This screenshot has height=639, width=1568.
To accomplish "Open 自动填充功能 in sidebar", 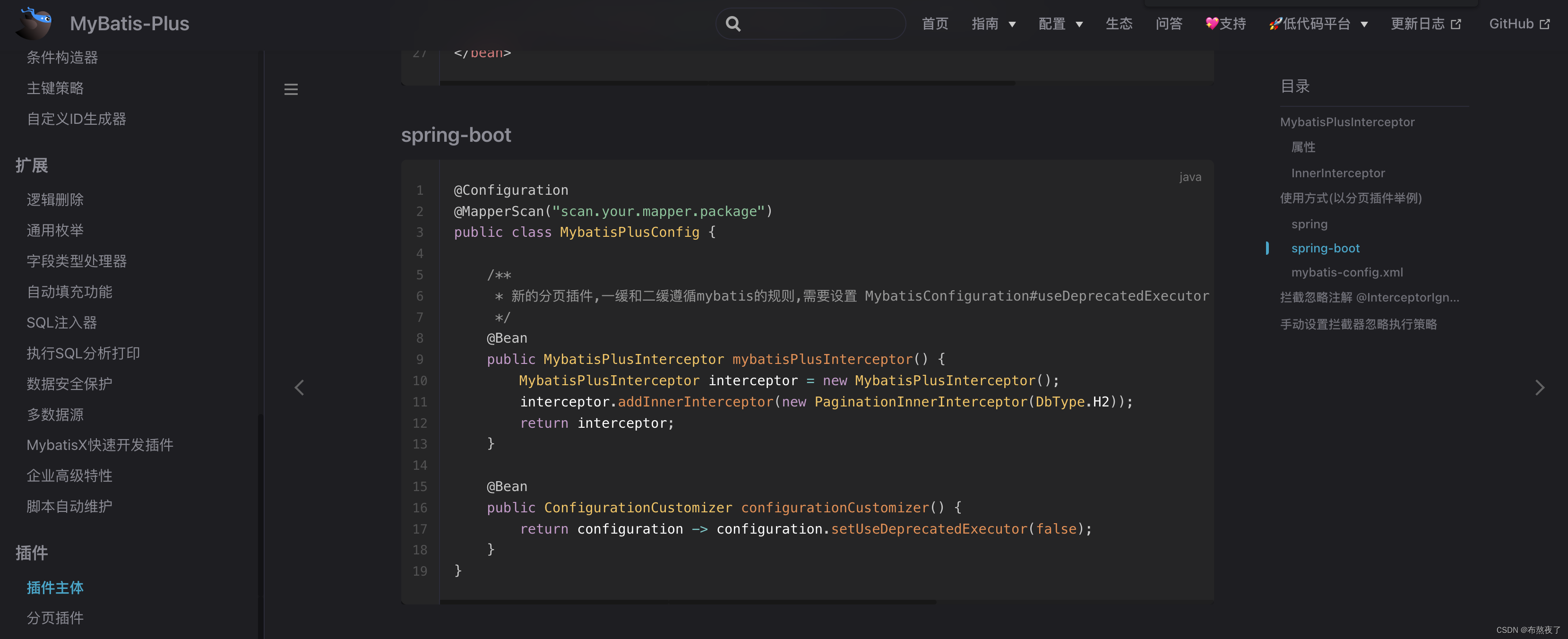I will [69, 292].
